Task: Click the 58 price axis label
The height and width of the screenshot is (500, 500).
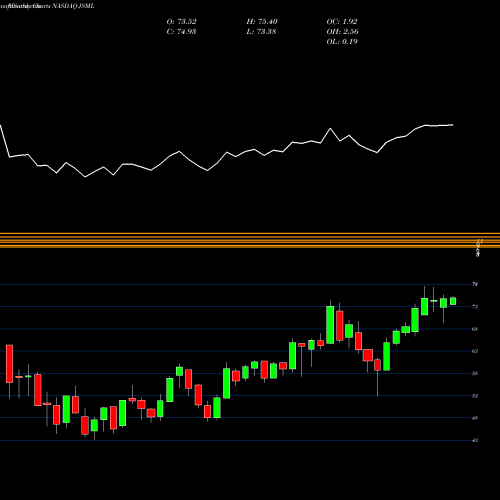Action: point(475,373)
